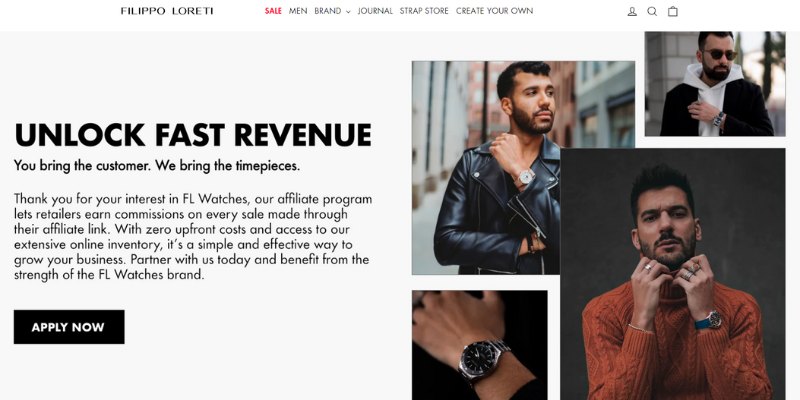Click the affiliate program description paragraph
Screen dimensions: 800x400
193,236
